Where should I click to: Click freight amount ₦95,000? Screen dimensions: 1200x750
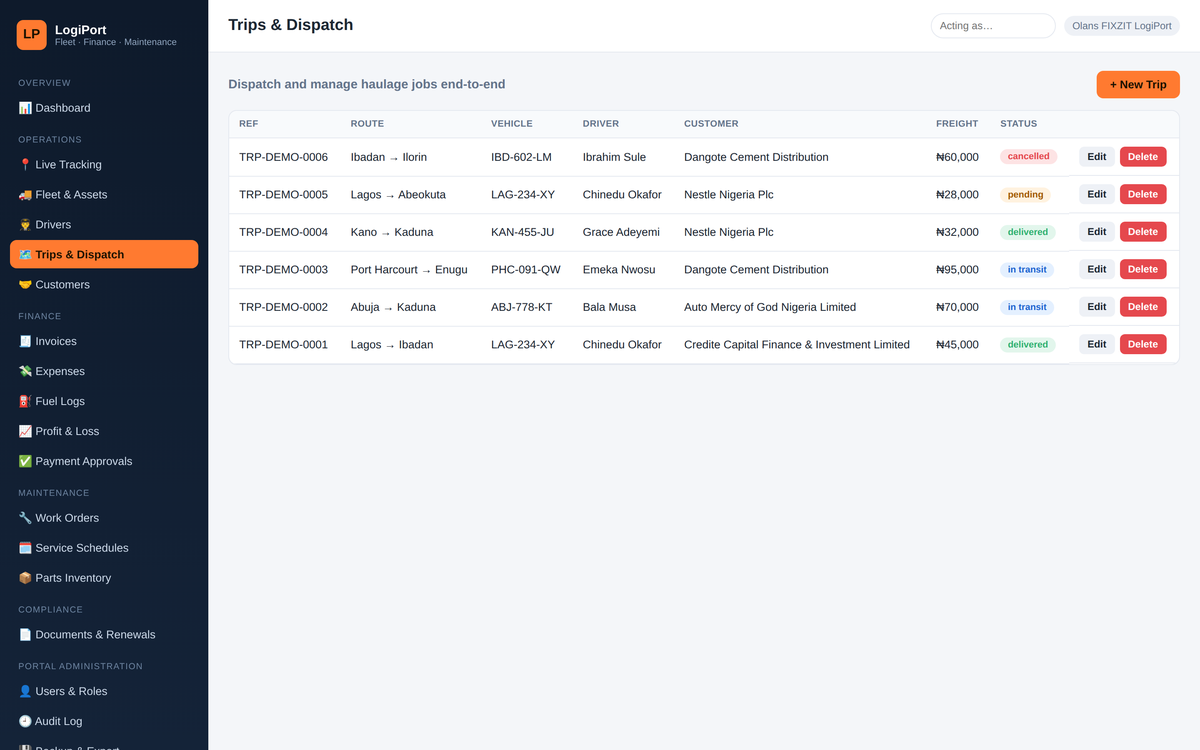(957, 269)
